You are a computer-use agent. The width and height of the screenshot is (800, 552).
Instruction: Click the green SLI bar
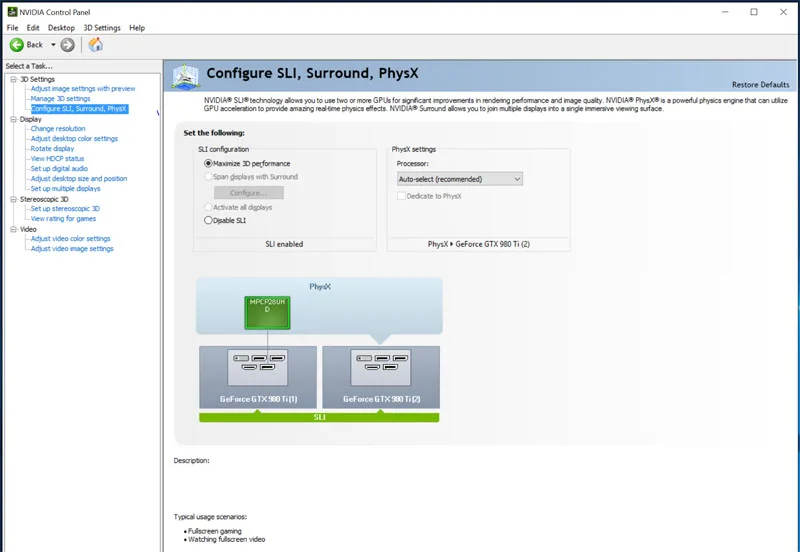tap(319, 417)
